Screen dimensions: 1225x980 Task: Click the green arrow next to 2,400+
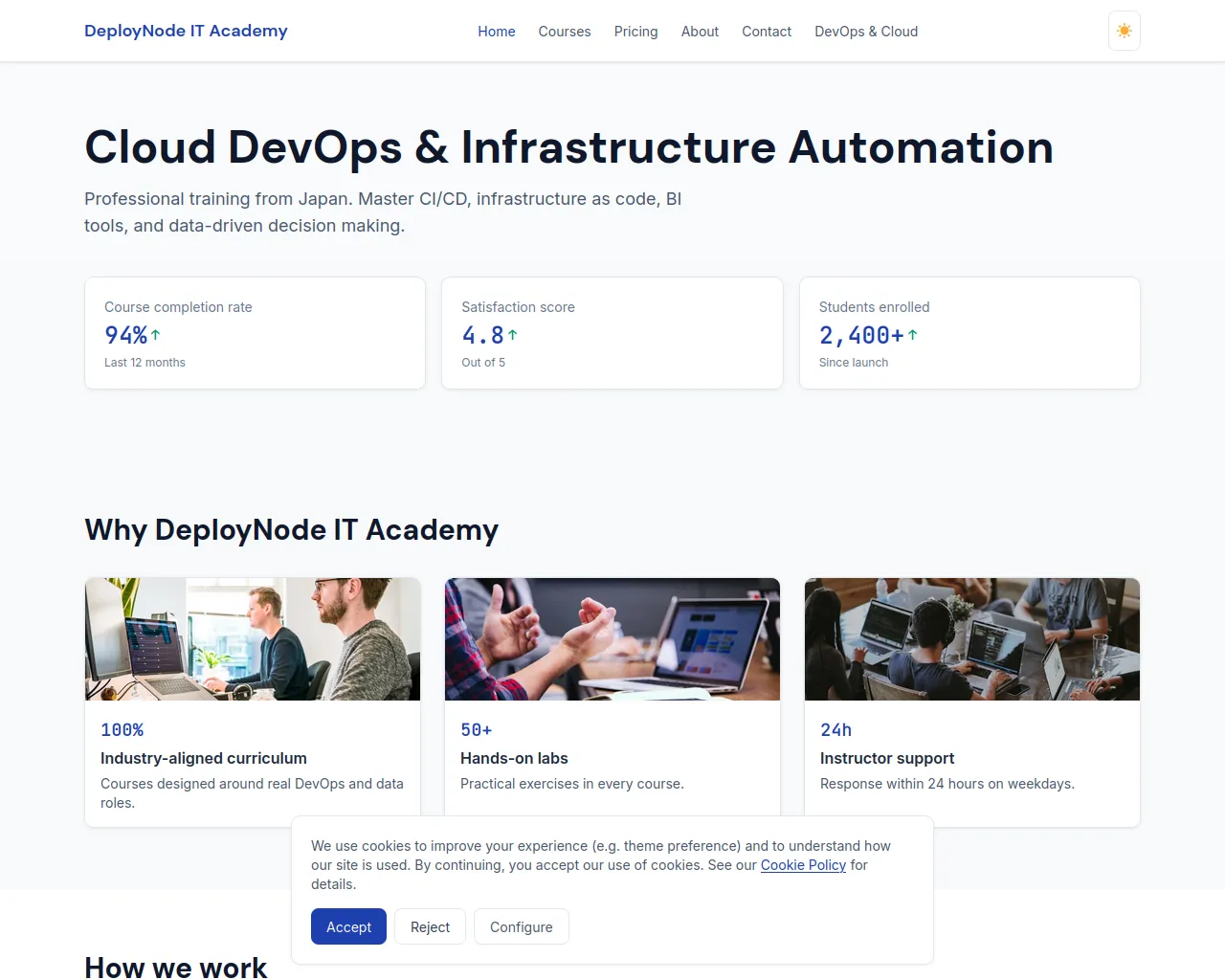coord(912,335)
